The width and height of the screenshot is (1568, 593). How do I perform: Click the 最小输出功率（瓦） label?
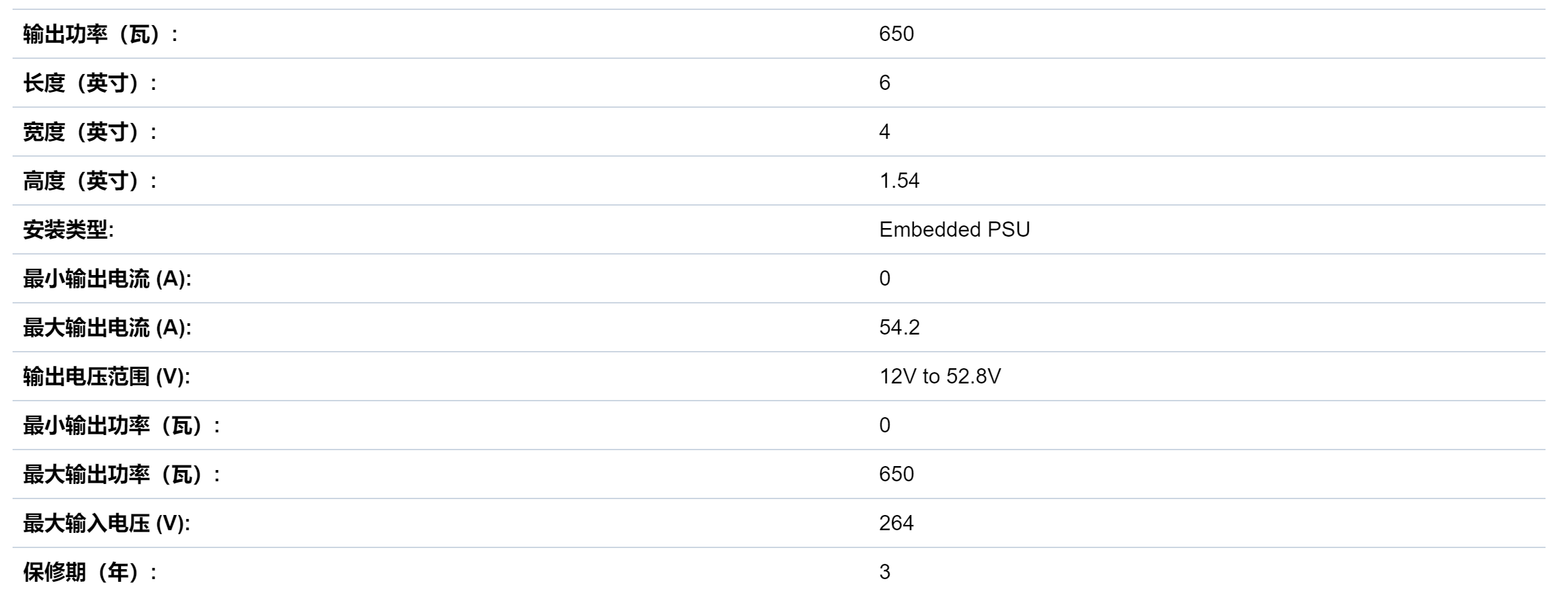click(122, 426)
